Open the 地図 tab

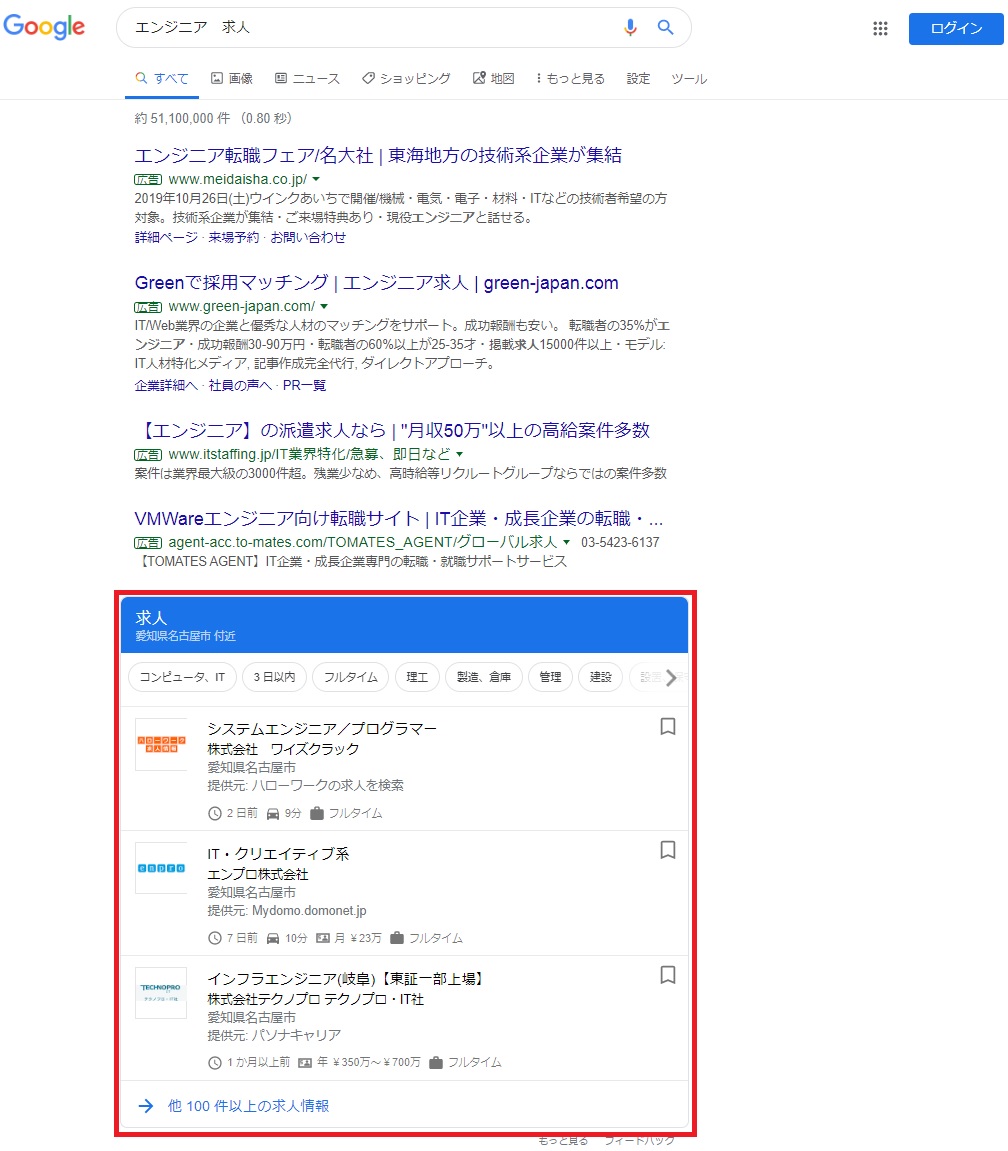point(493,79)
